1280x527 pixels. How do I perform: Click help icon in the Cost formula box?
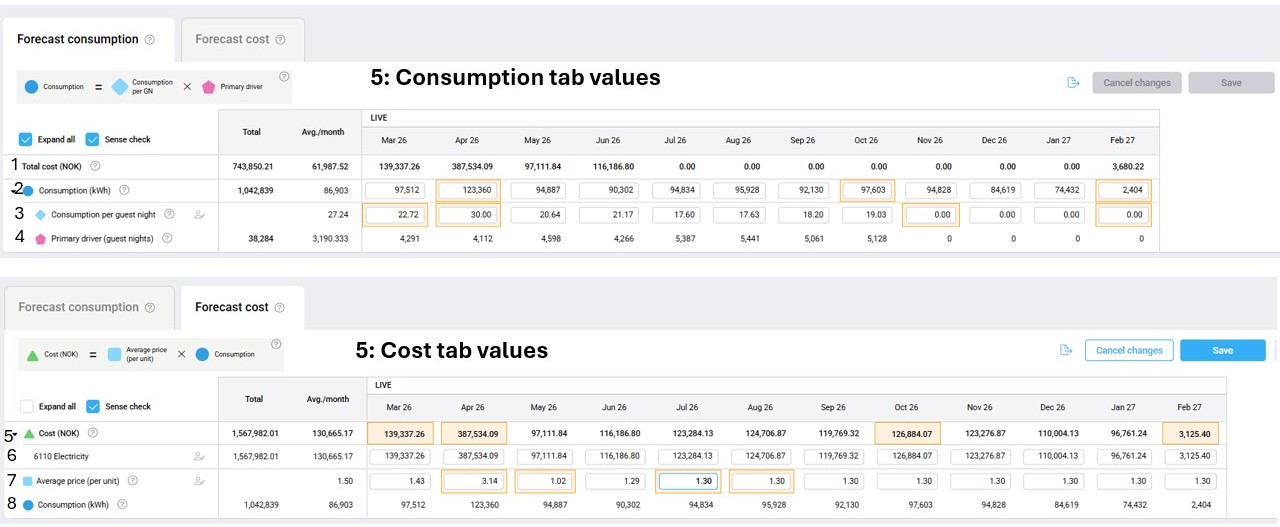tap(276, 344)
